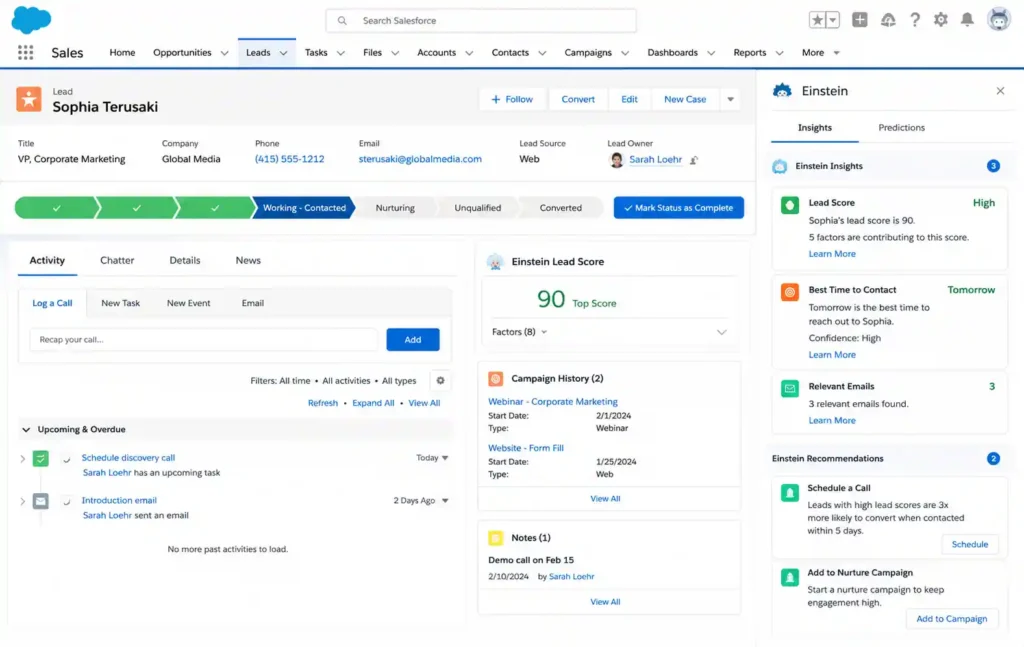This screenshot has height=647, width=1024.
Task: Click the Salesforce cloud logo
Action: (x=31, y=20)
